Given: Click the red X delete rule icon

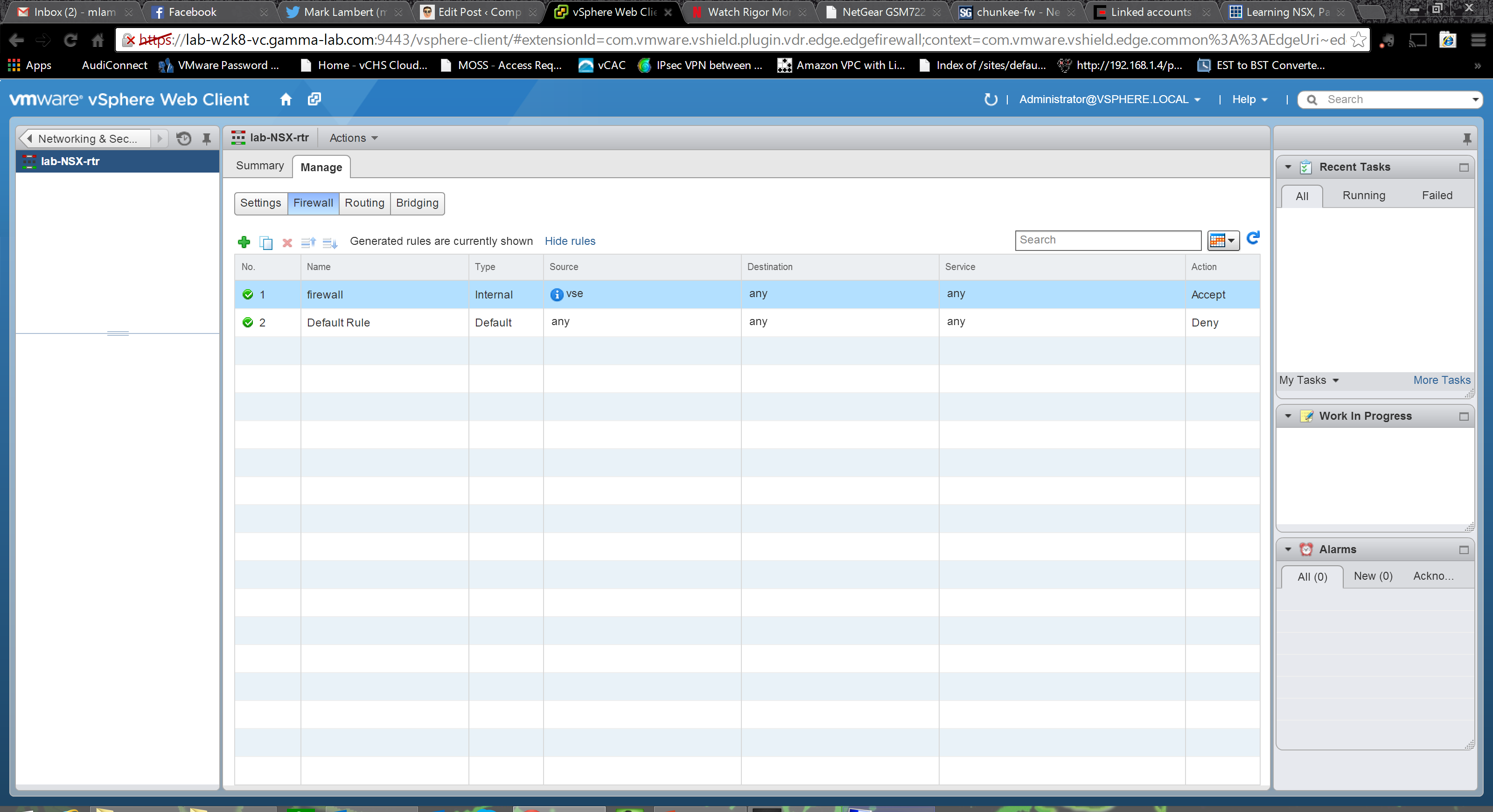Looking at the screenshot, I should 287,243.
